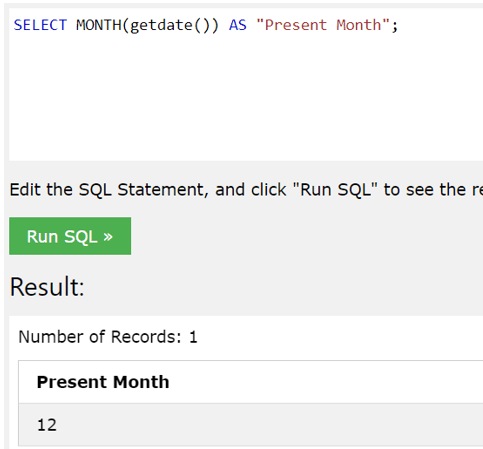Screen dimensions: 483x449
Task: Click on getdate() in the SQL statement
Action: click(x=170, y=26)
